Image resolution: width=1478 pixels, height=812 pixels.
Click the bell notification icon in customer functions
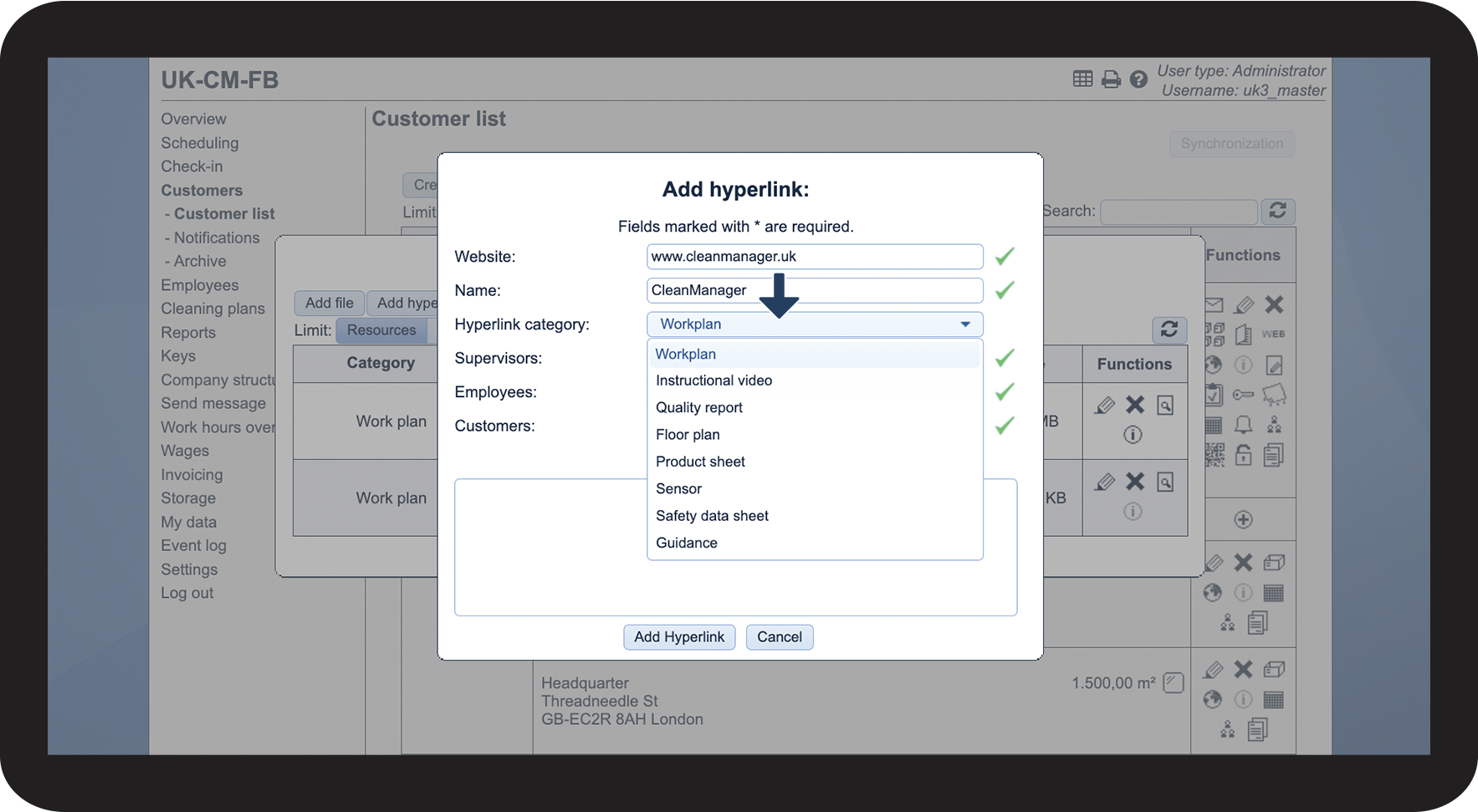1244,425
